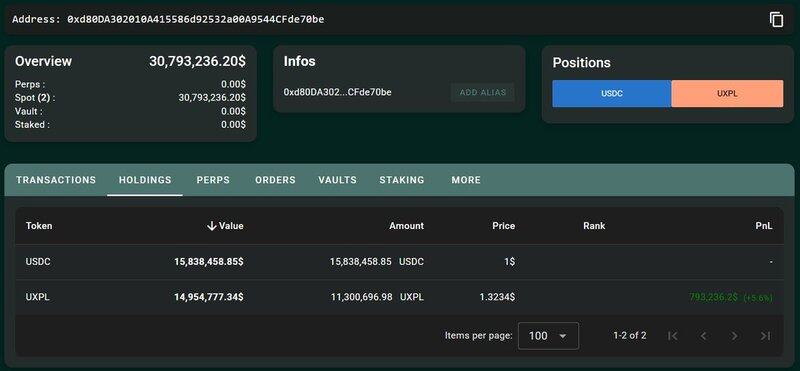This screenshot has width=800, height=371.
Task: Open Items per page dropdown
Action: tap(548, 336)
